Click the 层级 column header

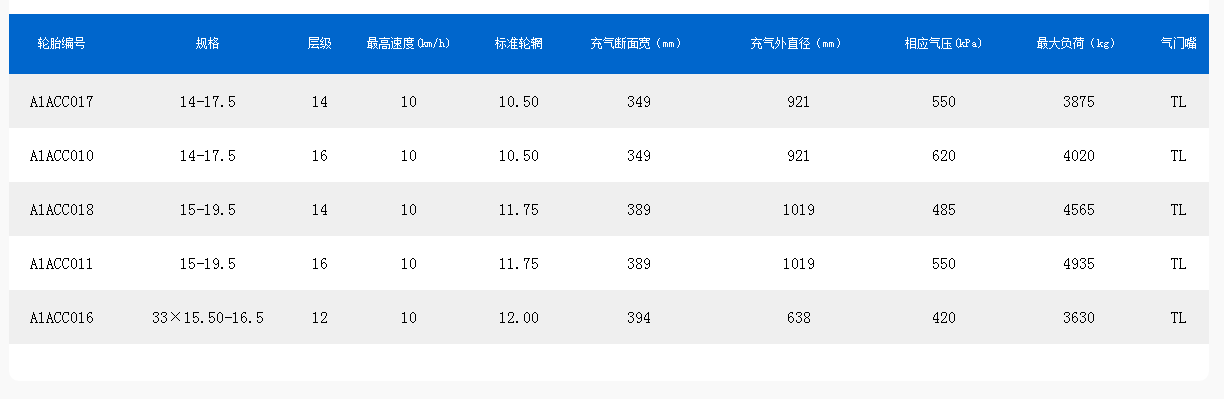[x=319, y=44]
